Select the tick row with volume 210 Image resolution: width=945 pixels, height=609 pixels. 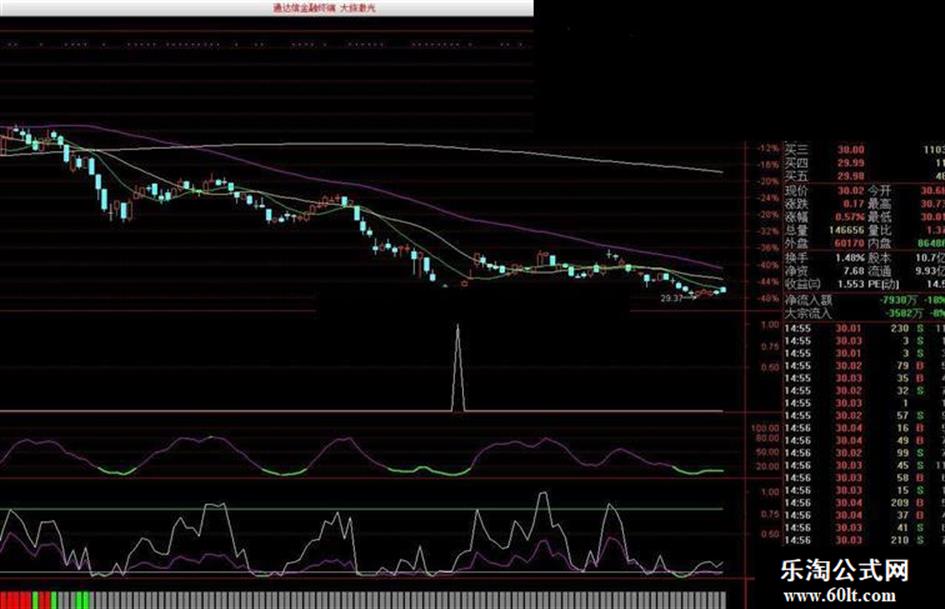coord(864,540)
